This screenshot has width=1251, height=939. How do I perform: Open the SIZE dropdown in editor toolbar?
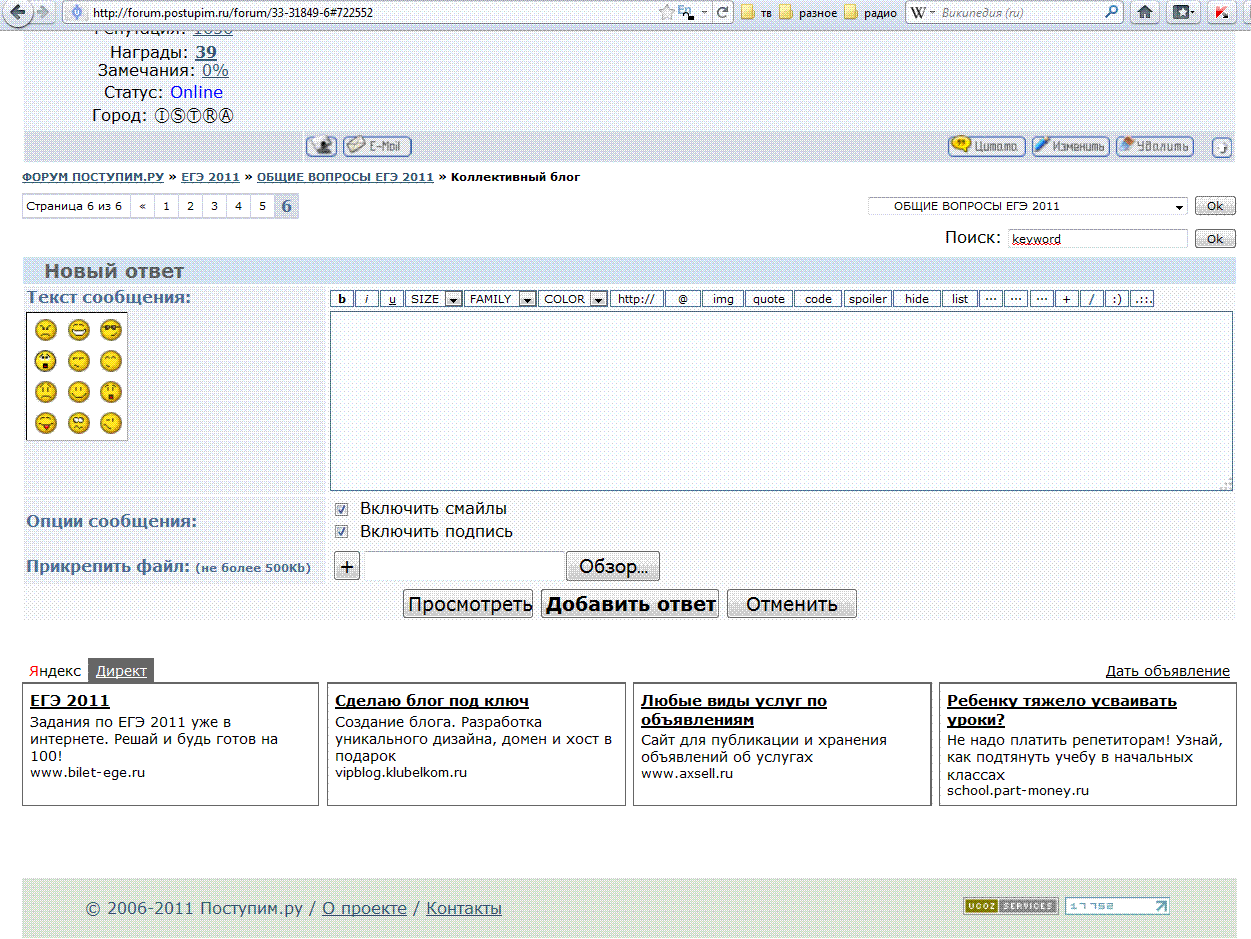point(434,299)
